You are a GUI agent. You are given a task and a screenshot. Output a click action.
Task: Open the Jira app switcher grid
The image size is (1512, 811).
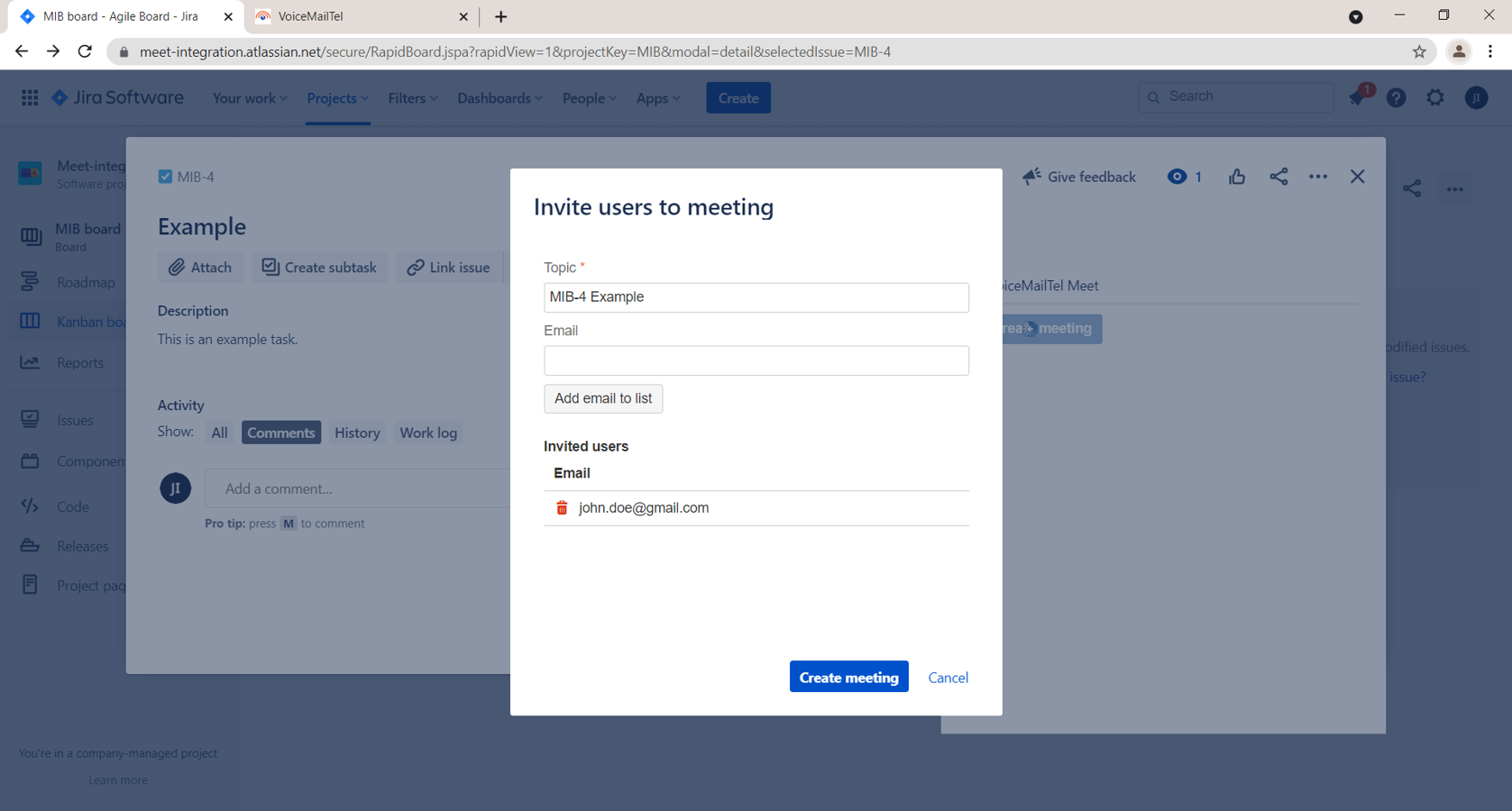(x=30, y=97)
